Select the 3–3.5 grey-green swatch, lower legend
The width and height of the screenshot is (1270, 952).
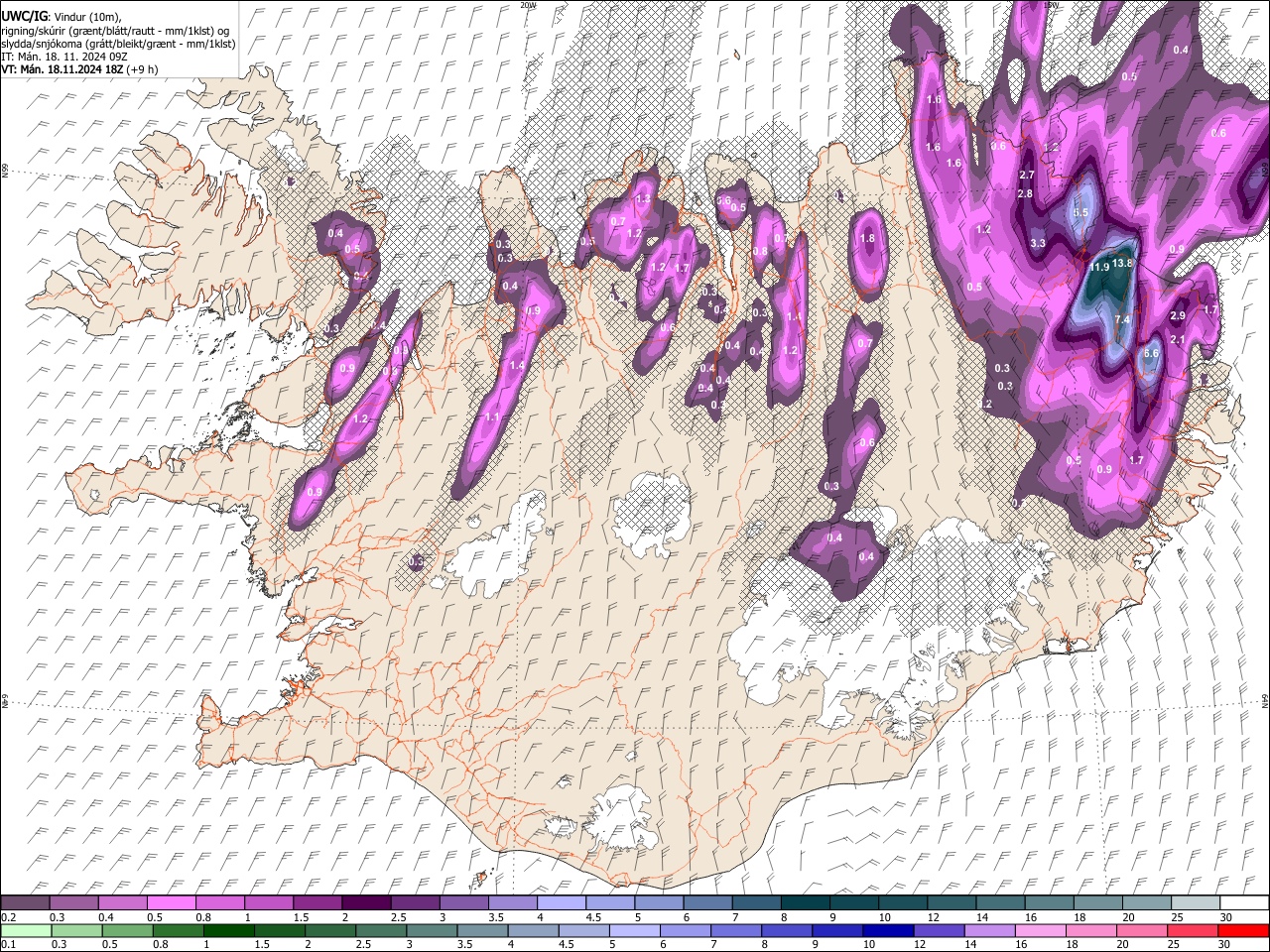[432, 930]
